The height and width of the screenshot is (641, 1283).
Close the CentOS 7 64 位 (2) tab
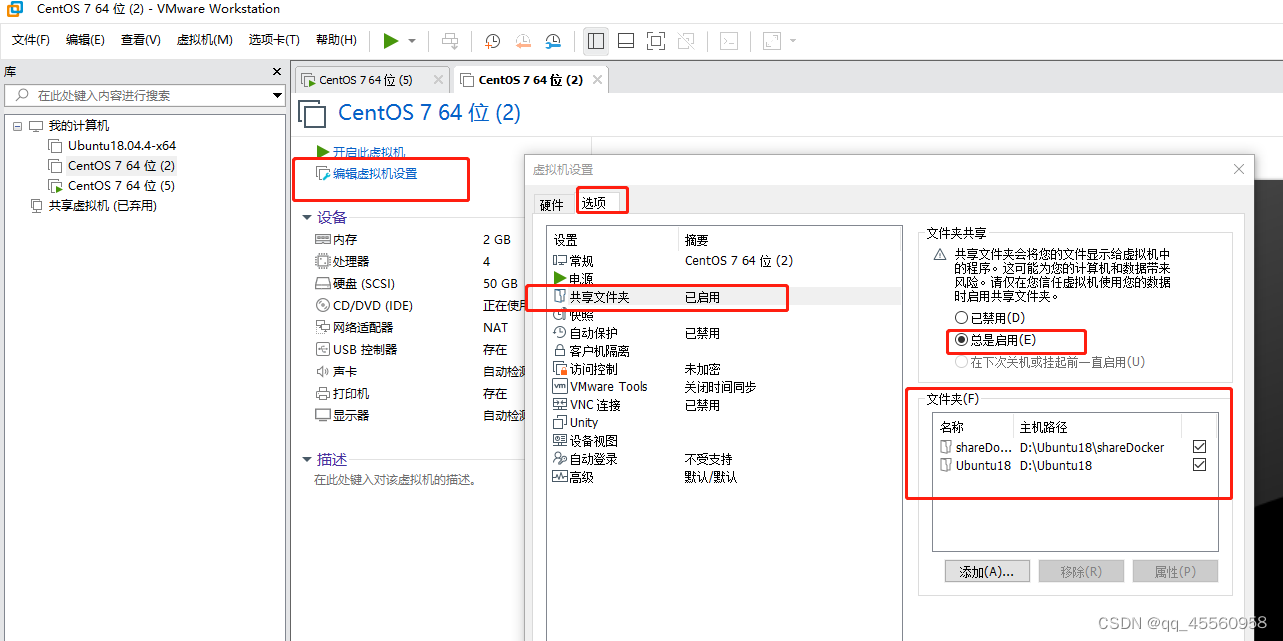597,80
